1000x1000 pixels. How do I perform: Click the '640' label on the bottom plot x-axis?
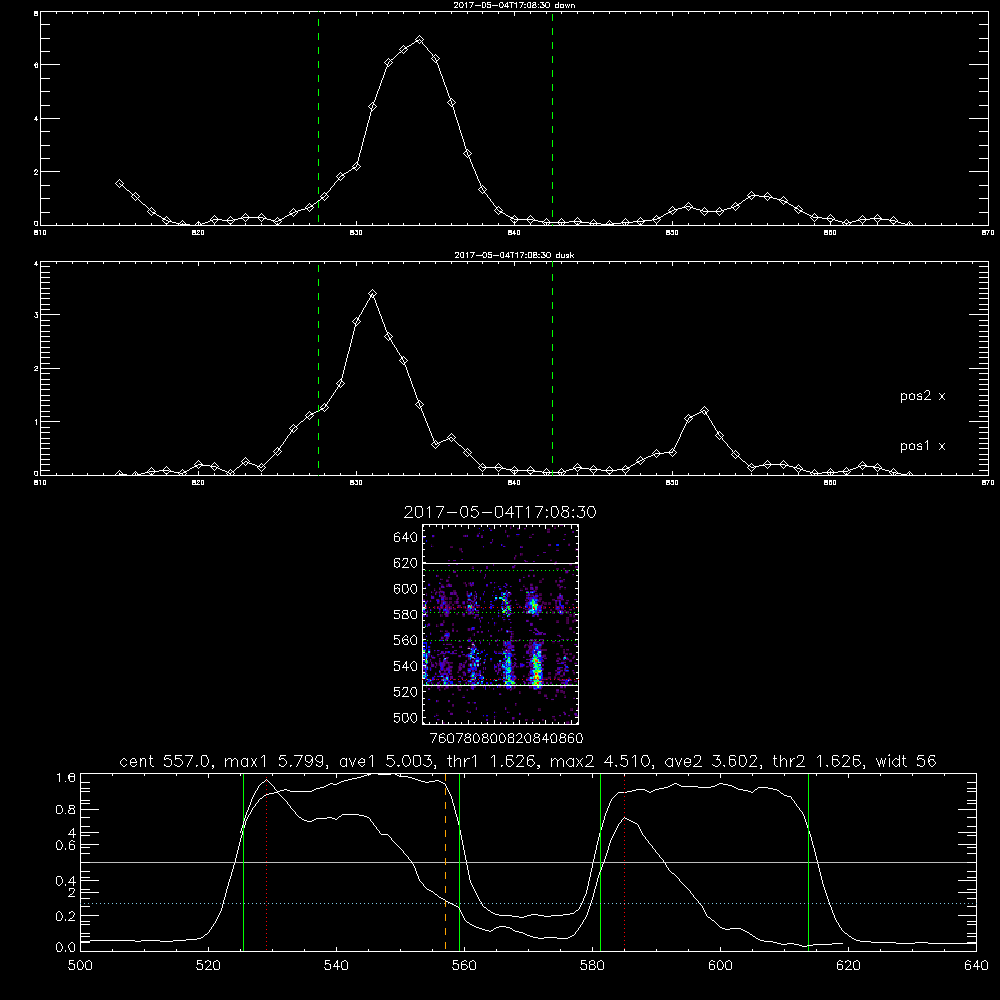coord(976,965)
